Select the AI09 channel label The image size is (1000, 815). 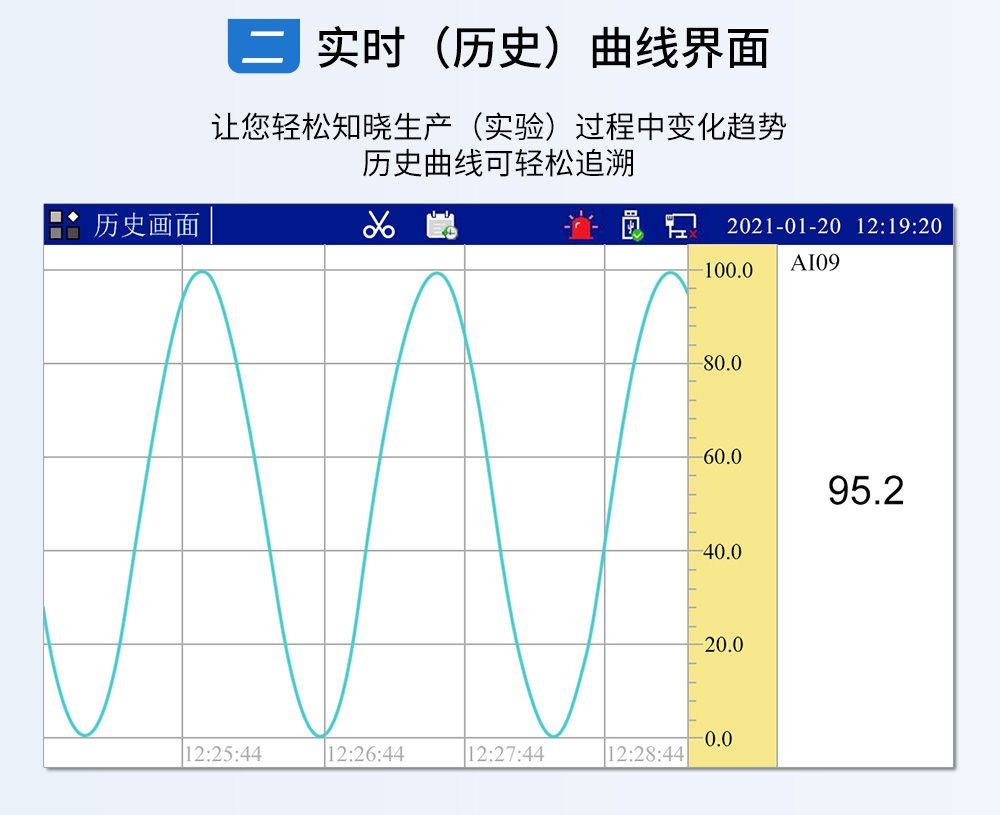point(814,264)
